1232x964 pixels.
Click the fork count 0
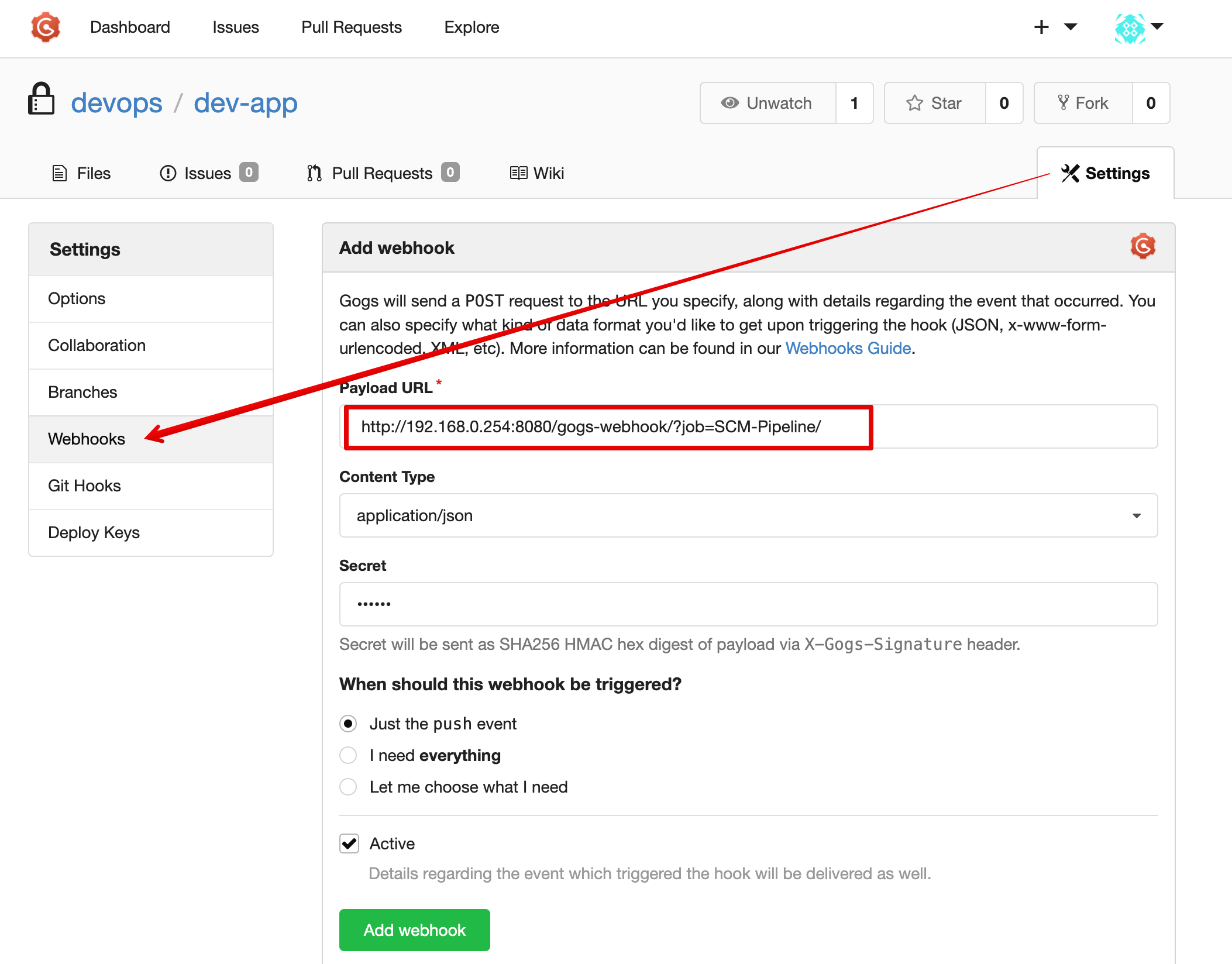[1151, 103]
